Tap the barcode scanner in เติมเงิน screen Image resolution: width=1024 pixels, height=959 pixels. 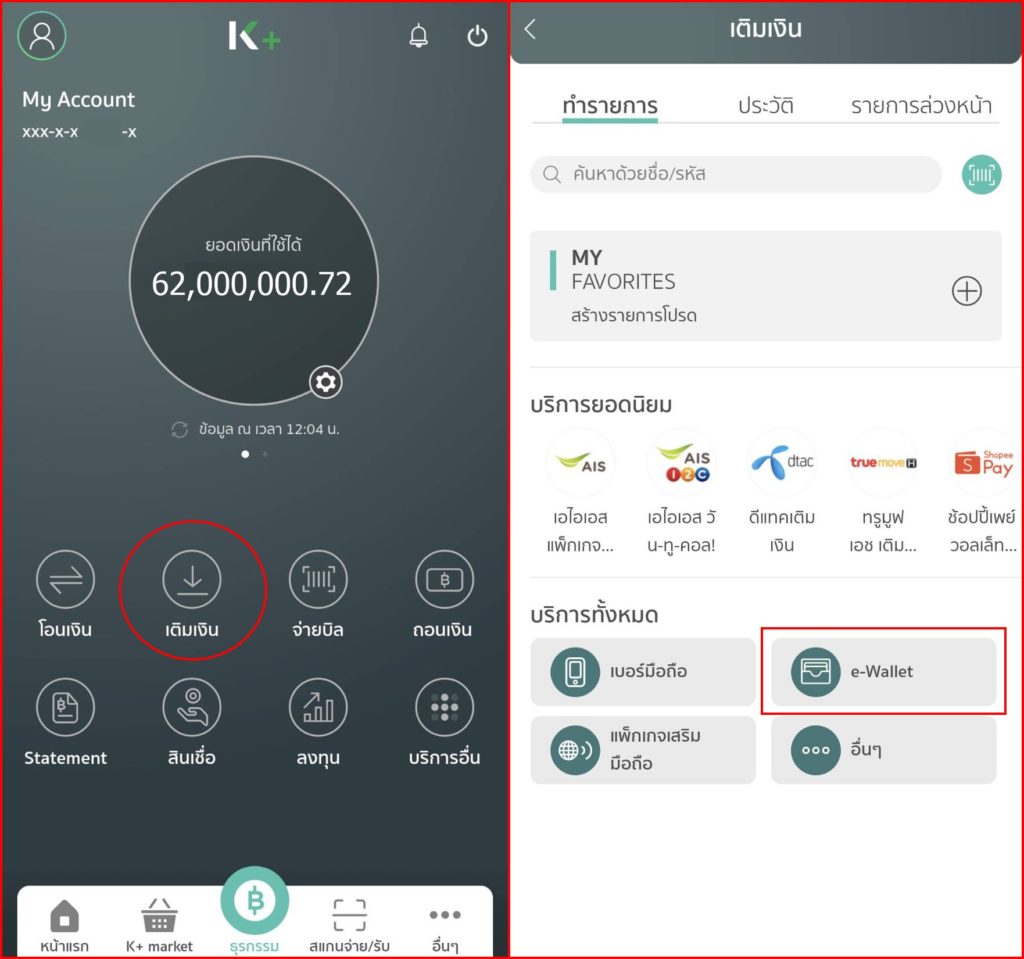(981, 174)
